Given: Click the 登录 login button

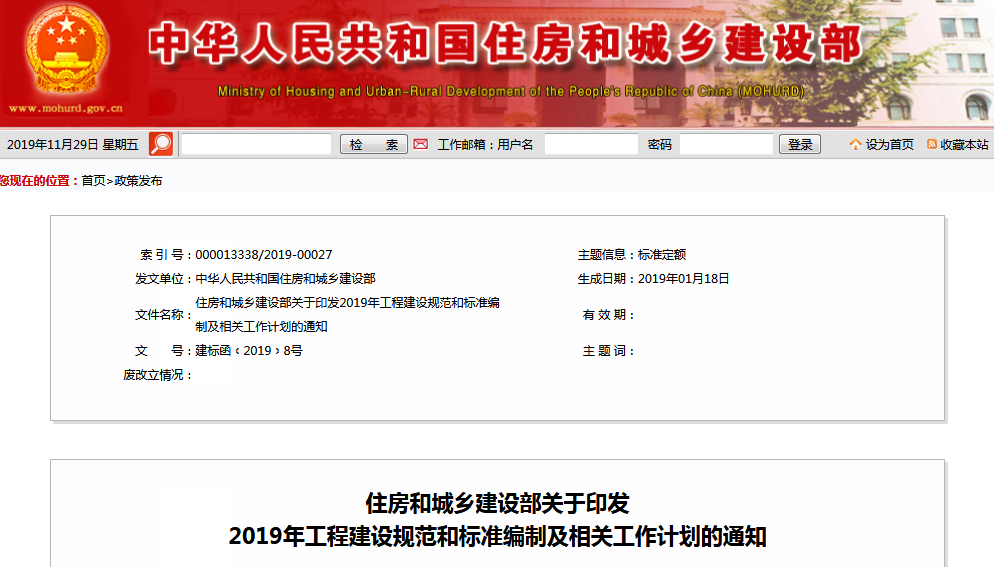Looking at the screenshot, I should coord(800,145).
